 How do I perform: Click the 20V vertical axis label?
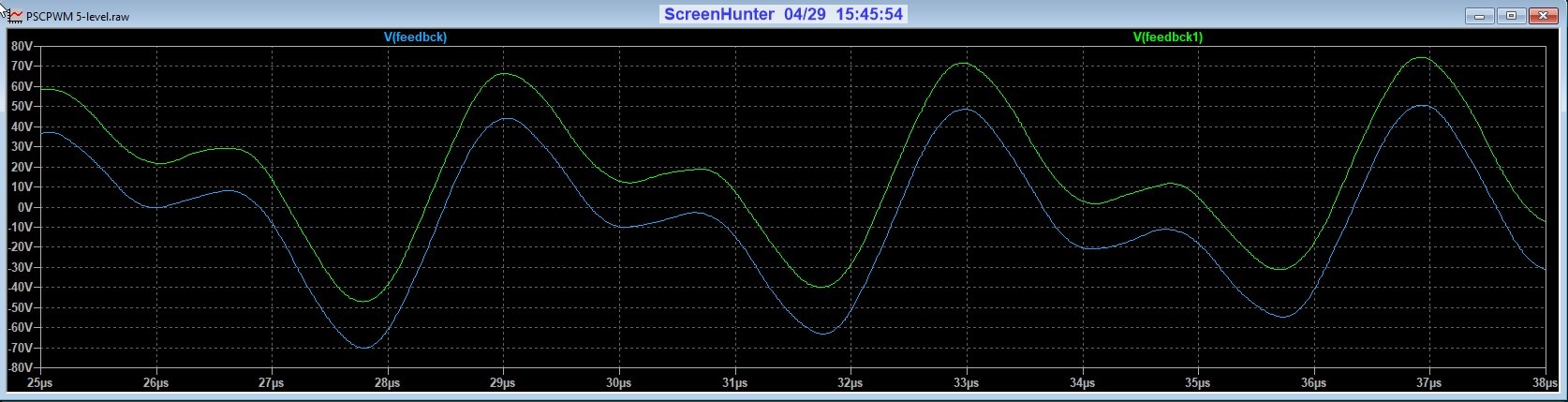(x=22, y=167)
